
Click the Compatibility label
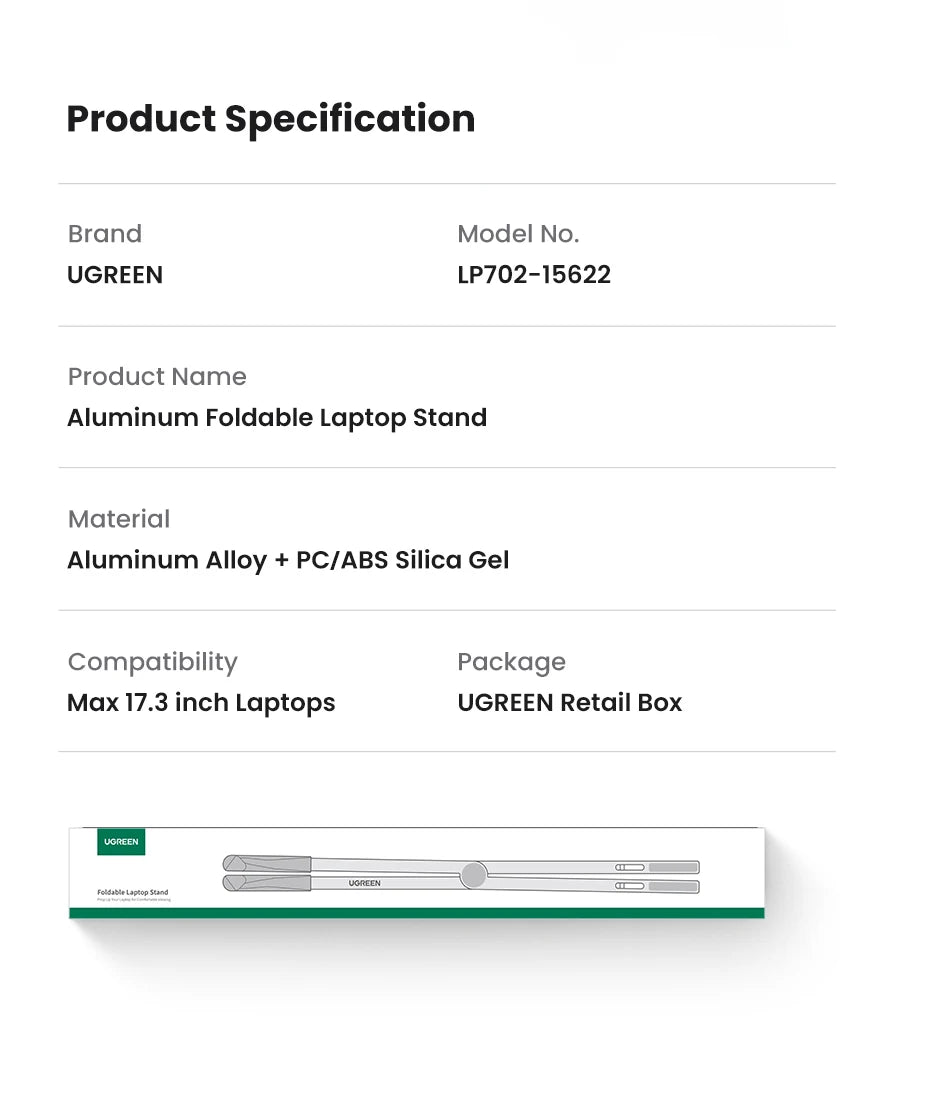point(152,662)
